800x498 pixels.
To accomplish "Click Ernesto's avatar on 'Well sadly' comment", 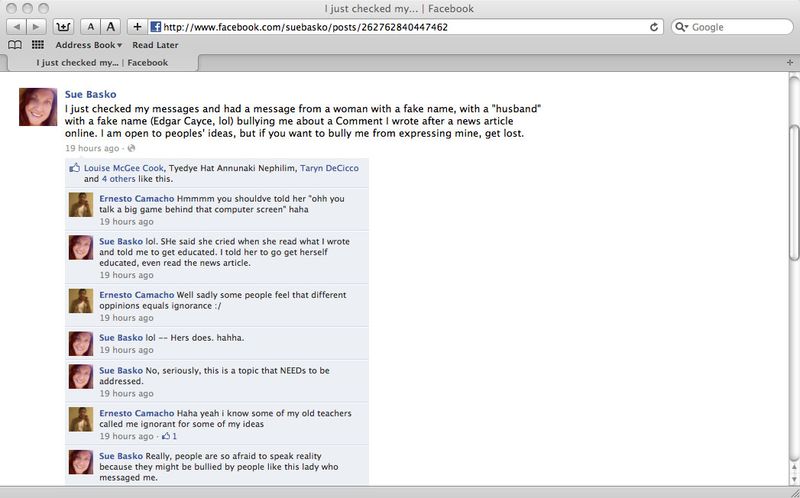I will click(x=81, y=301).
